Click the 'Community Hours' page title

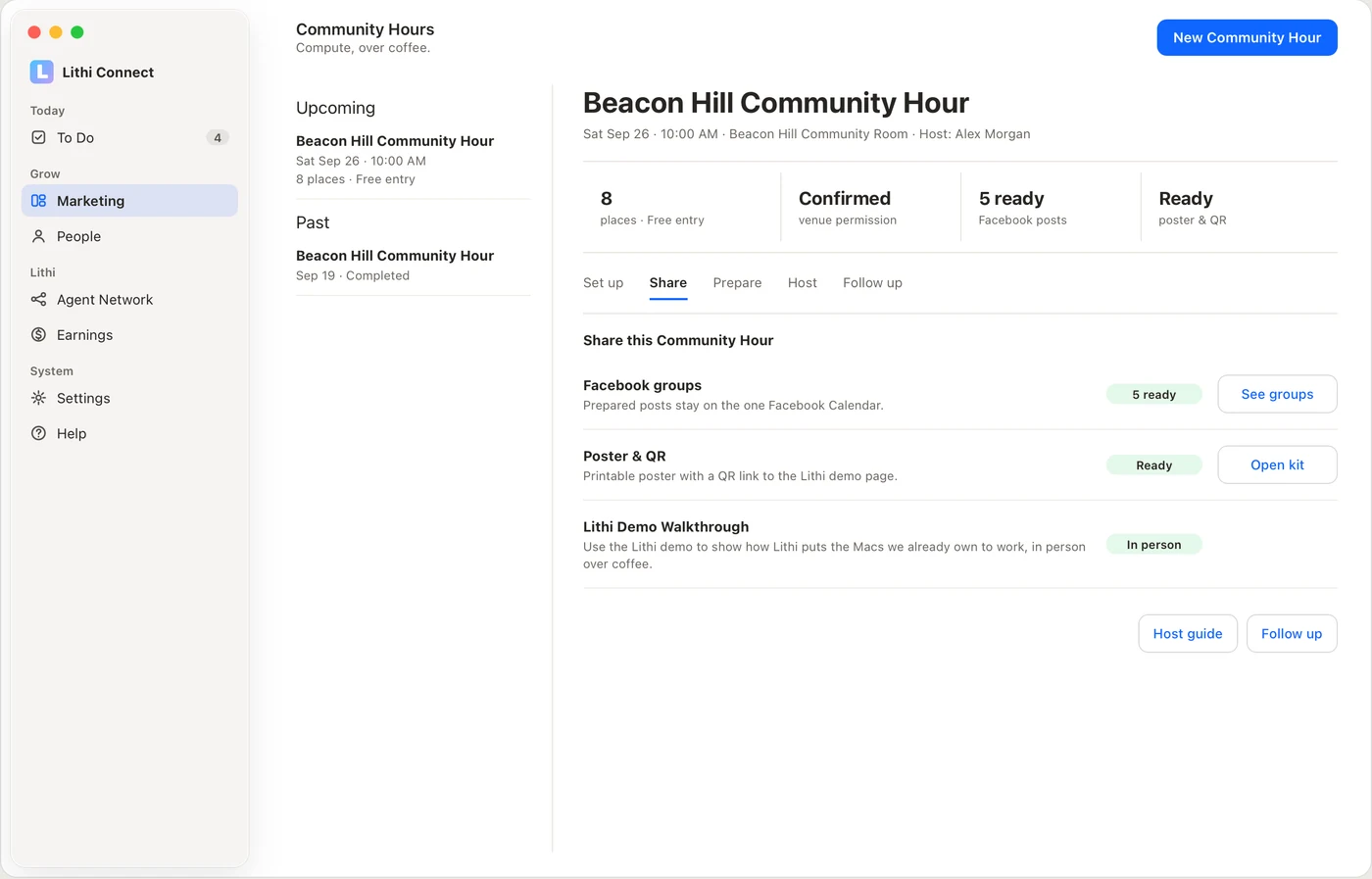tap(365, 29)
